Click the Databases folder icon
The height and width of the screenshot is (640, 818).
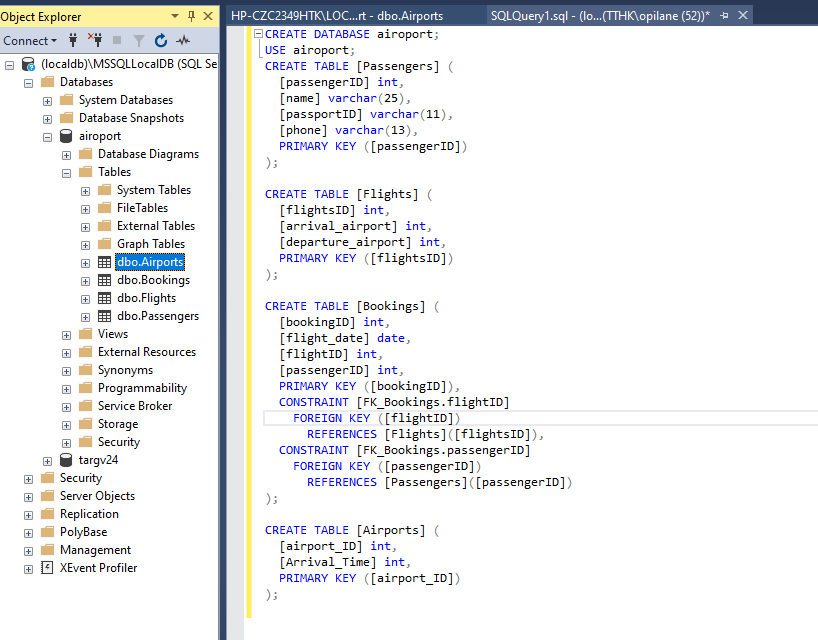(47, 82)
